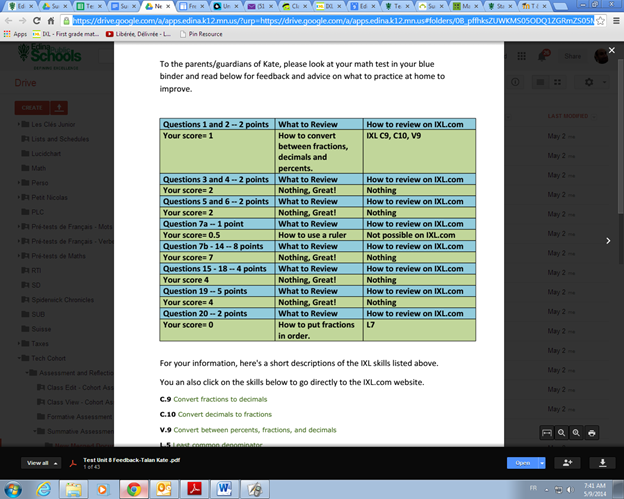Switch to the Mi browser tab
This screenshot has height=499, width=624.
[466, 6]
